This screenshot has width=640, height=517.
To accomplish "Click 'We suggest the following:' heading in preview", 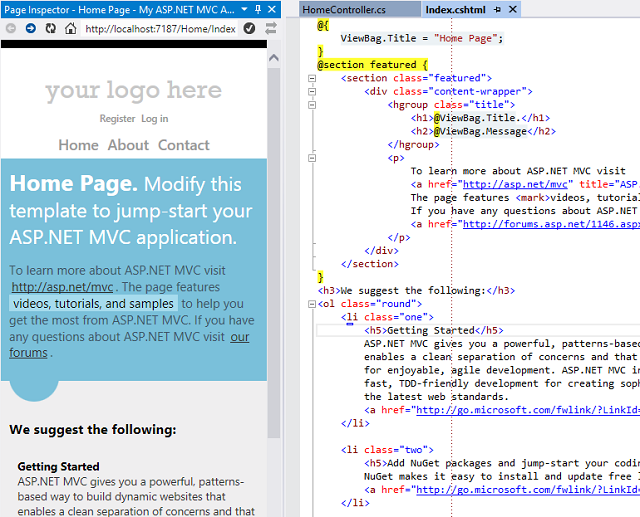I will pyautogui.click(x=93, y=429).
